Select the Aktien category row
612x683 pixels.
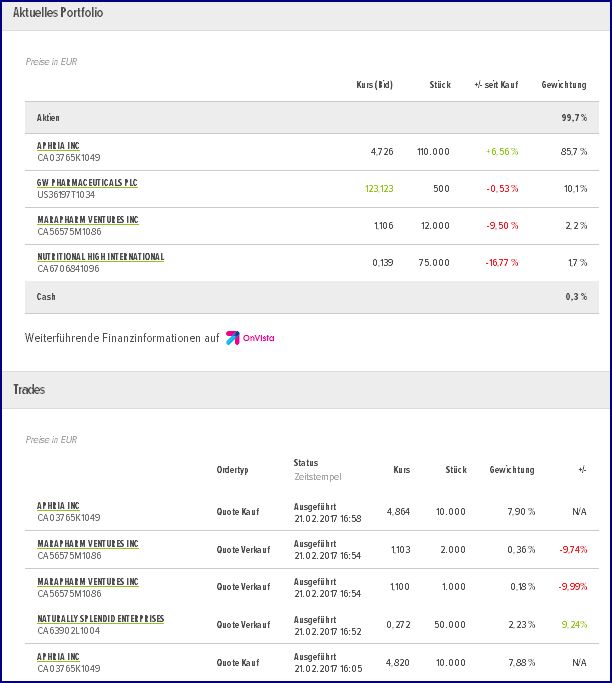[x=48, y=118]
